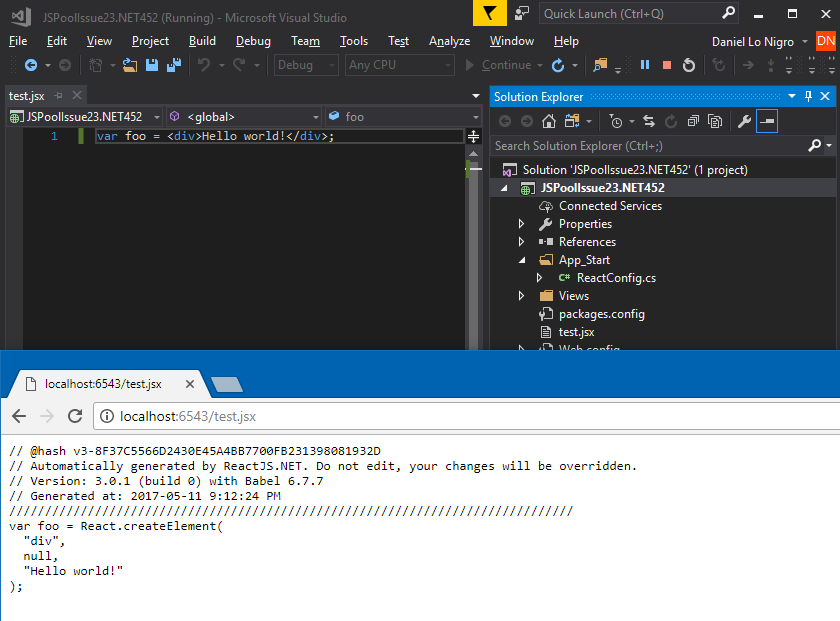Click Sync with Active Document icon
840x621 pixels.
pyautogui.click(x=649, y=122)
